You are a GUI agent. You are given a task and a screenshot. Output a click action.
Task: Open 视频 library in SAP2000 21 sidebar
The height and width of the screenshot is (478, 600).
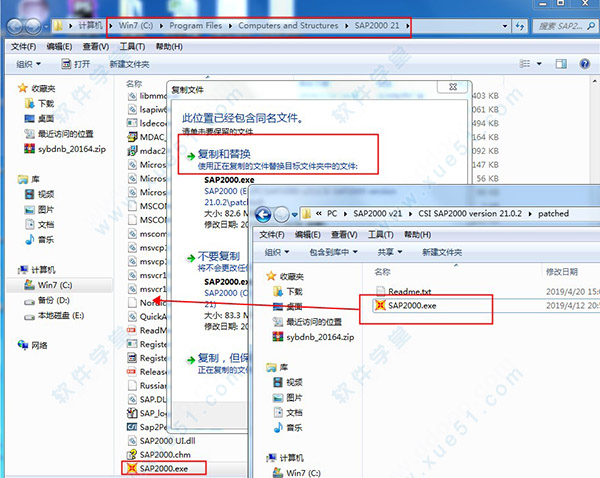[39, 194]
